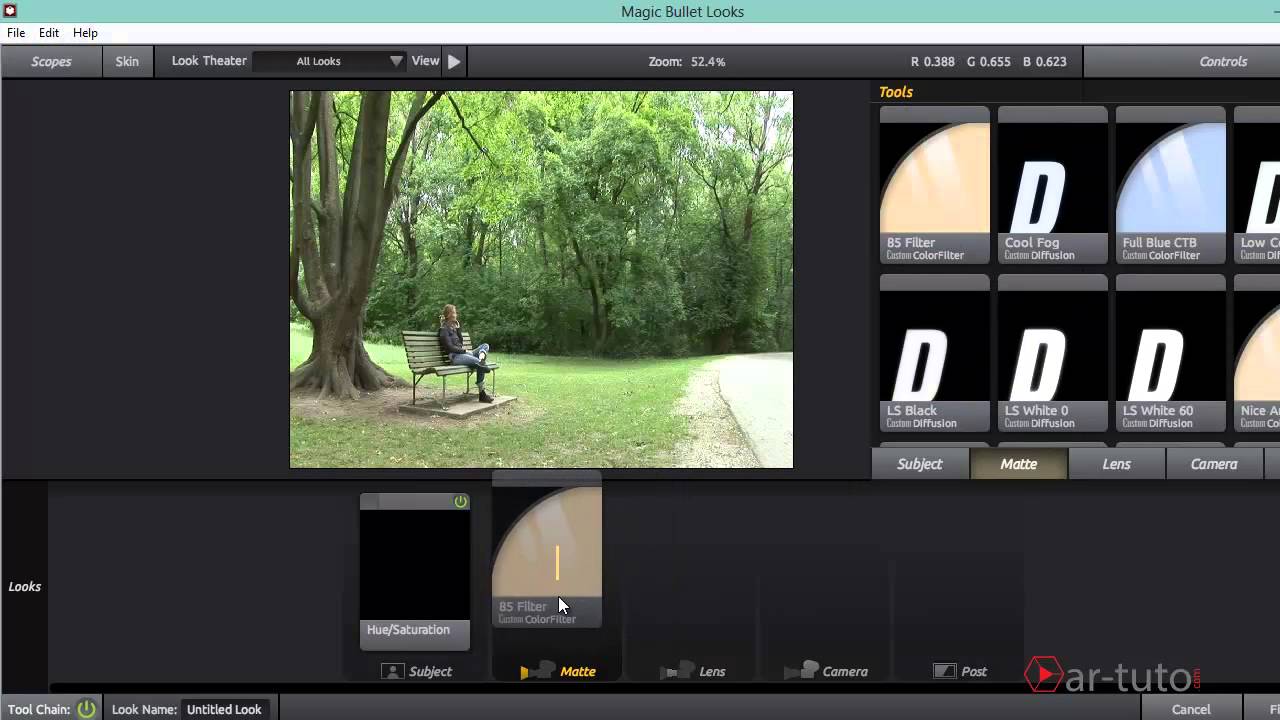This screenshot has height=720, width=1280.
Task: Click the Cancel button
Action: pyautogui.click(x=1191, y=709)
